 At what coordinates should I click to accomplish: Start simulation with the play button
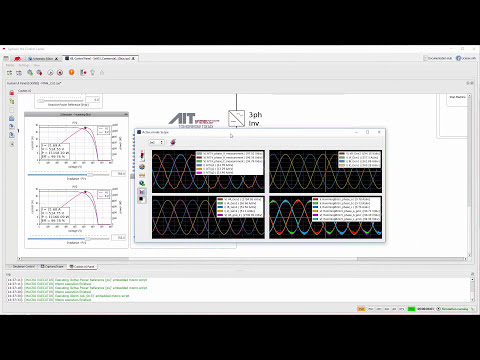point(50,72)
